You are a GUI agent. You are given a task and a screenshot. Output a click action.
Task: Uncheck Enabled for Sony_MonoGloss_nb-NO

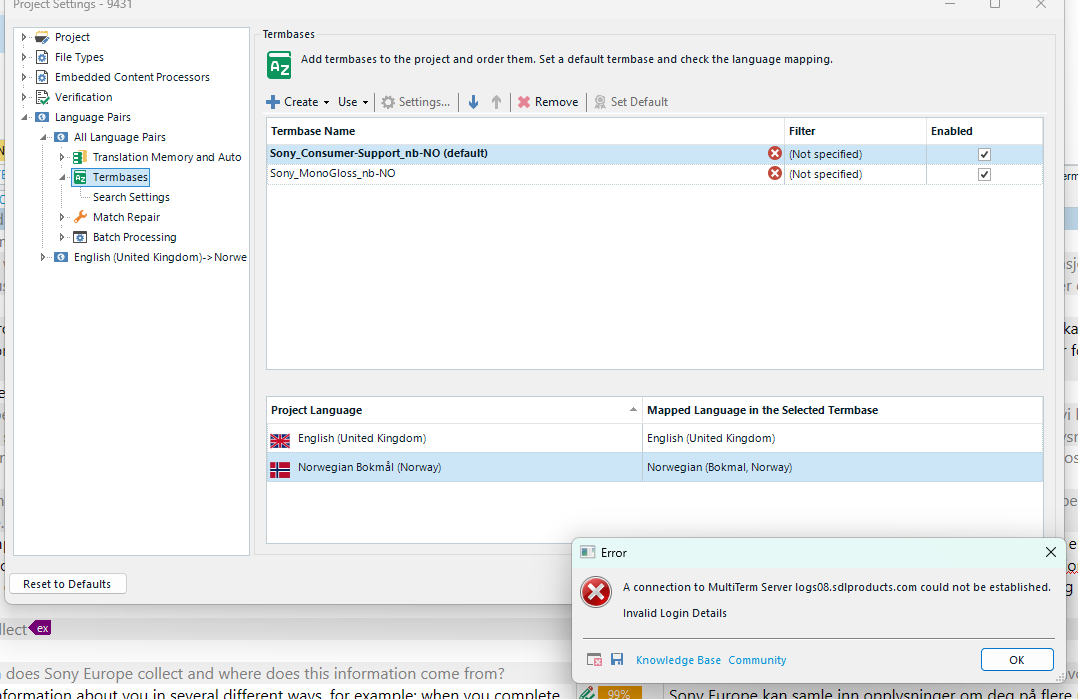[984, 173]
